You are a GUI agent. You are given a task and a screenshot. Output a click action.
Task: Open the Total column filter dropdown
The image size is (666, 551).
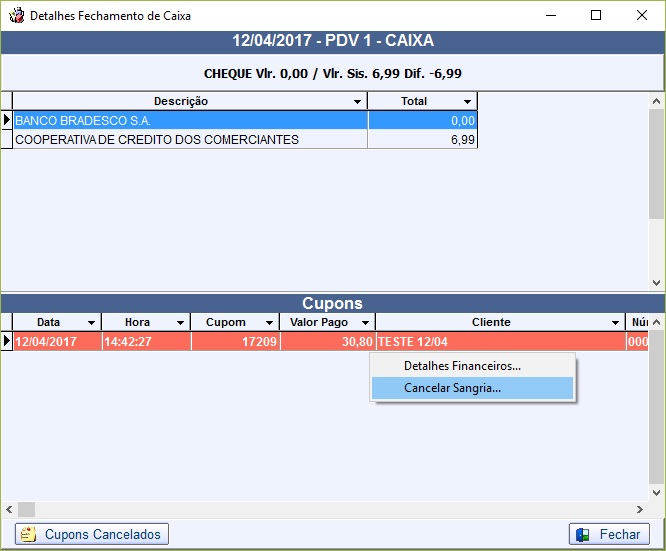click(x=467, y=102)
